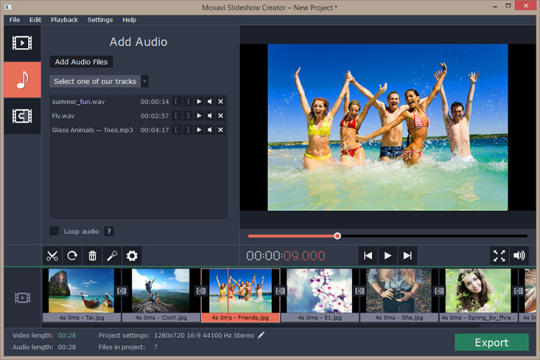Mute summer_fun.wav track
The height and width of the screenshot is (360, 540).
tap(210, 102)
